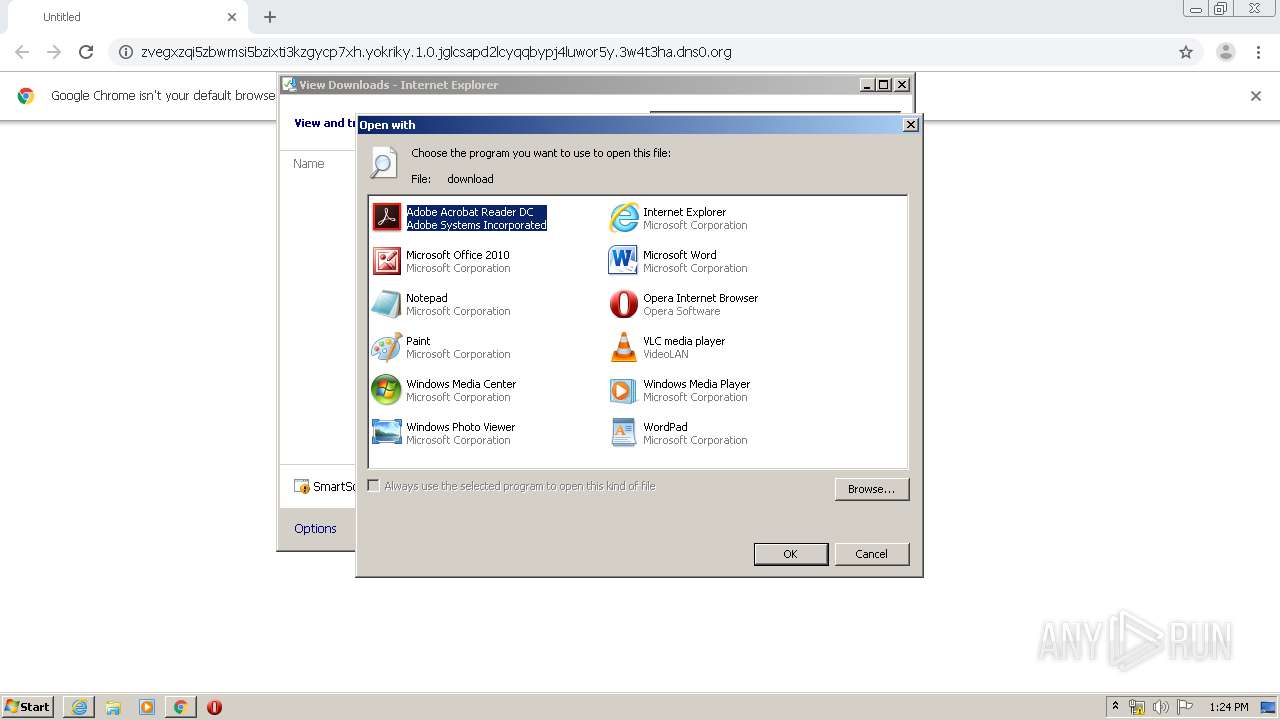This screenshot has height=720, width=1280.
Task: Open the Chrome profile avatar
Action: 1226,52
